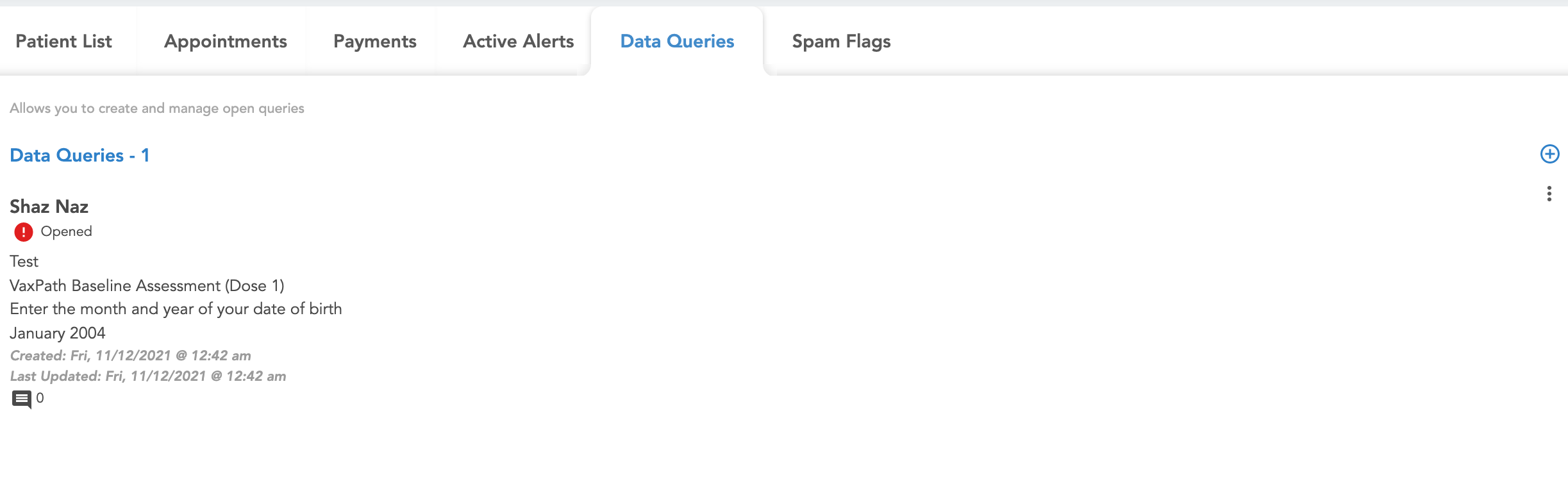This screenshot has height=477, width=1568.
Task: Select the VaxPath Baseline Assessment (Dose 1) text
Action: 147,285
